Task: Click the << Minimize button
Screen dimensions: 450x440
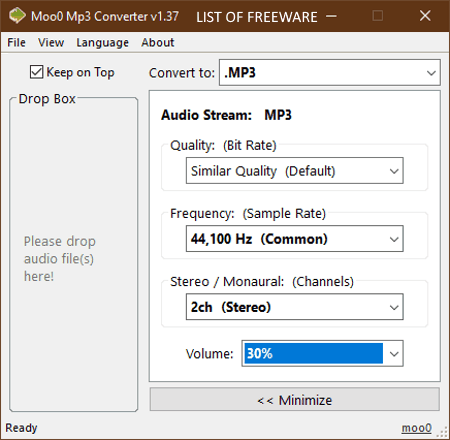Action: (295, 399)
